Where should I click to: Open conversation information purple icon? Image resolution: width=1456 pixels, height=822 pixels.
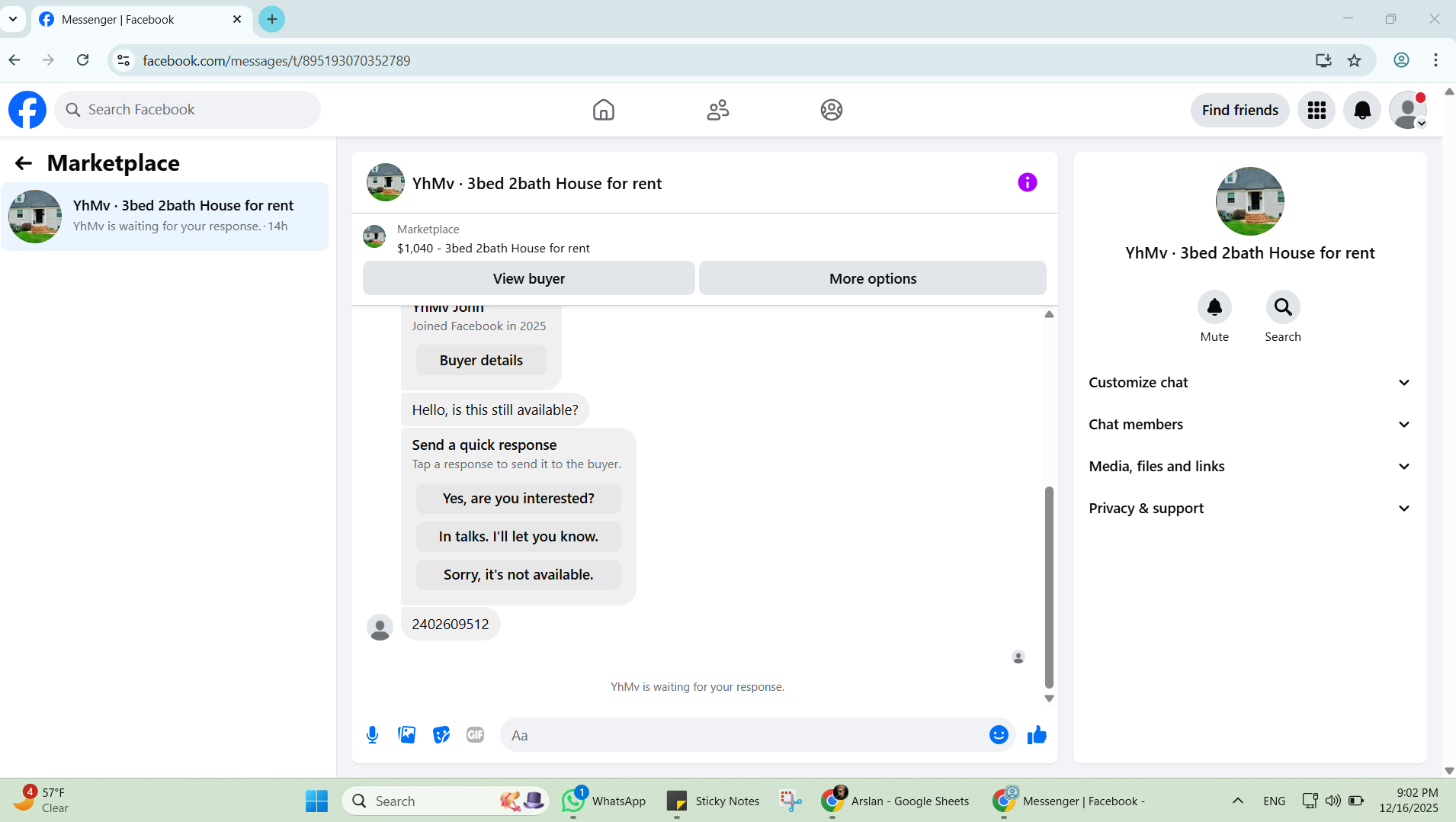[x=1027, y=182]
